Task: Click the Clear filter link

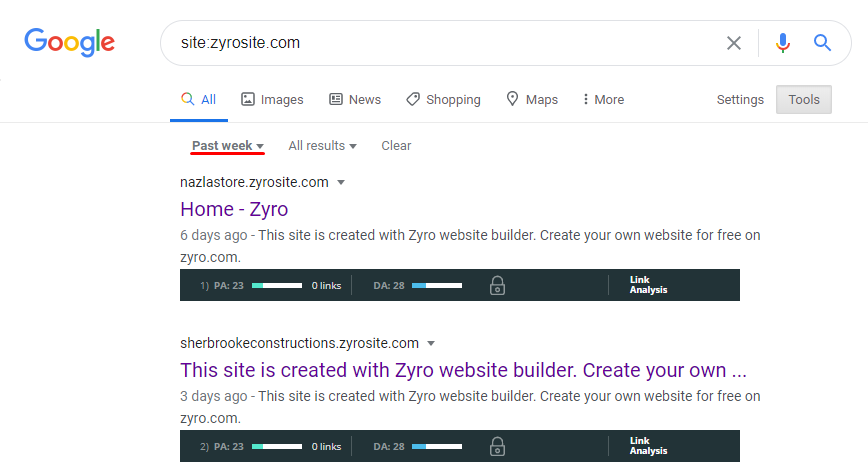Action: [396, 146]
